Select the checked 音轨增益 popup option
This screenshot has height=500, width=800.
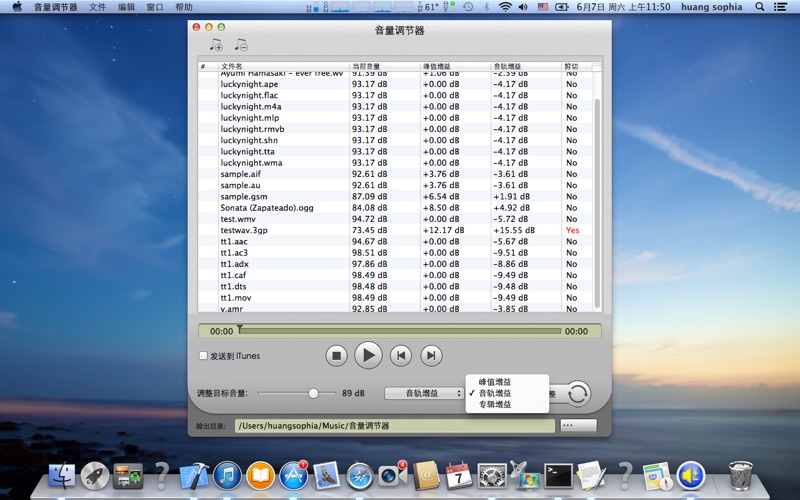pos(495,393)
